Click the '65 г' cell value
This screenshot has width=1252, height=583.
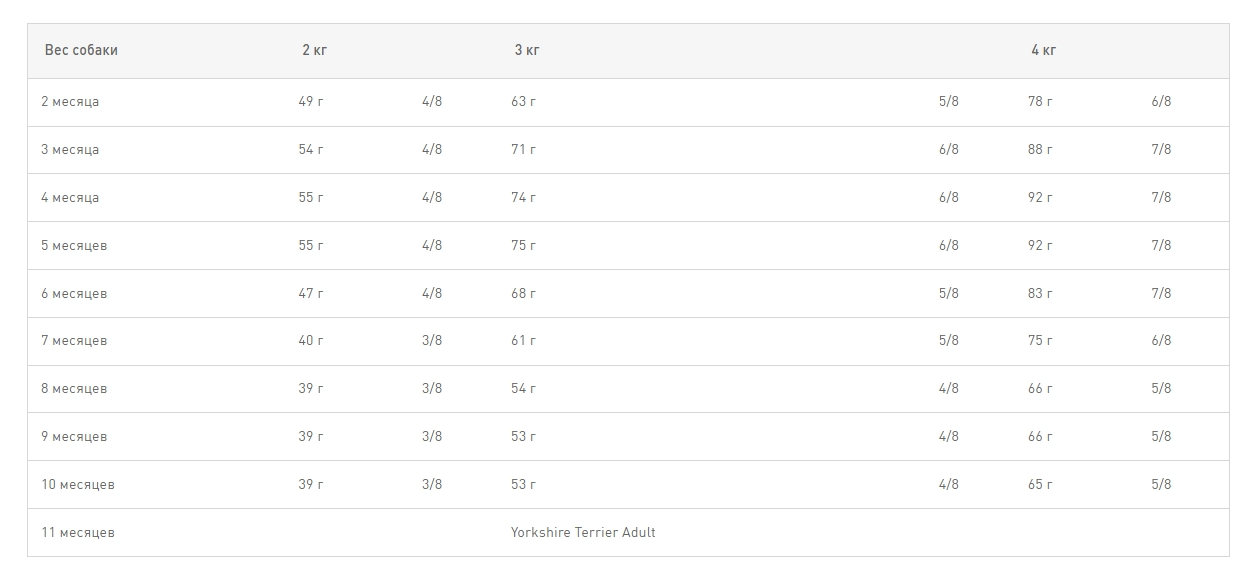coord(1040,485)
